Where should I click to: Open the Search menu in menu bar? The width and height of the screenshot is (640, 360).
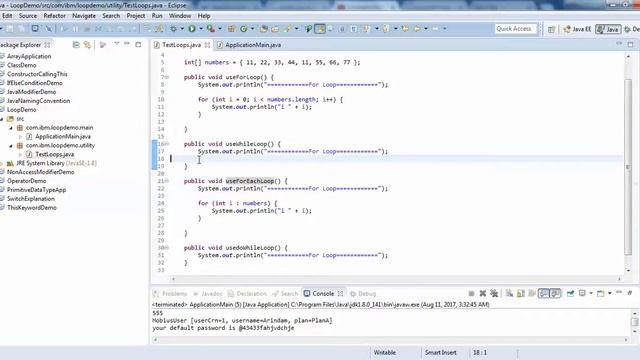coord(111,16)
